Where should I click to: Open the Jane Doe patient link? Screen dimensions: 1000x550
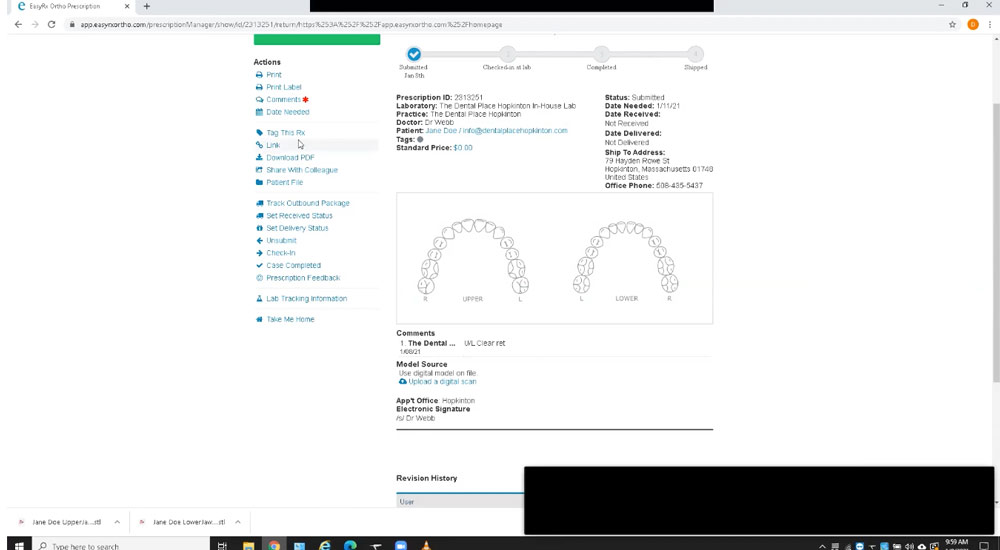tap(442, 131)
